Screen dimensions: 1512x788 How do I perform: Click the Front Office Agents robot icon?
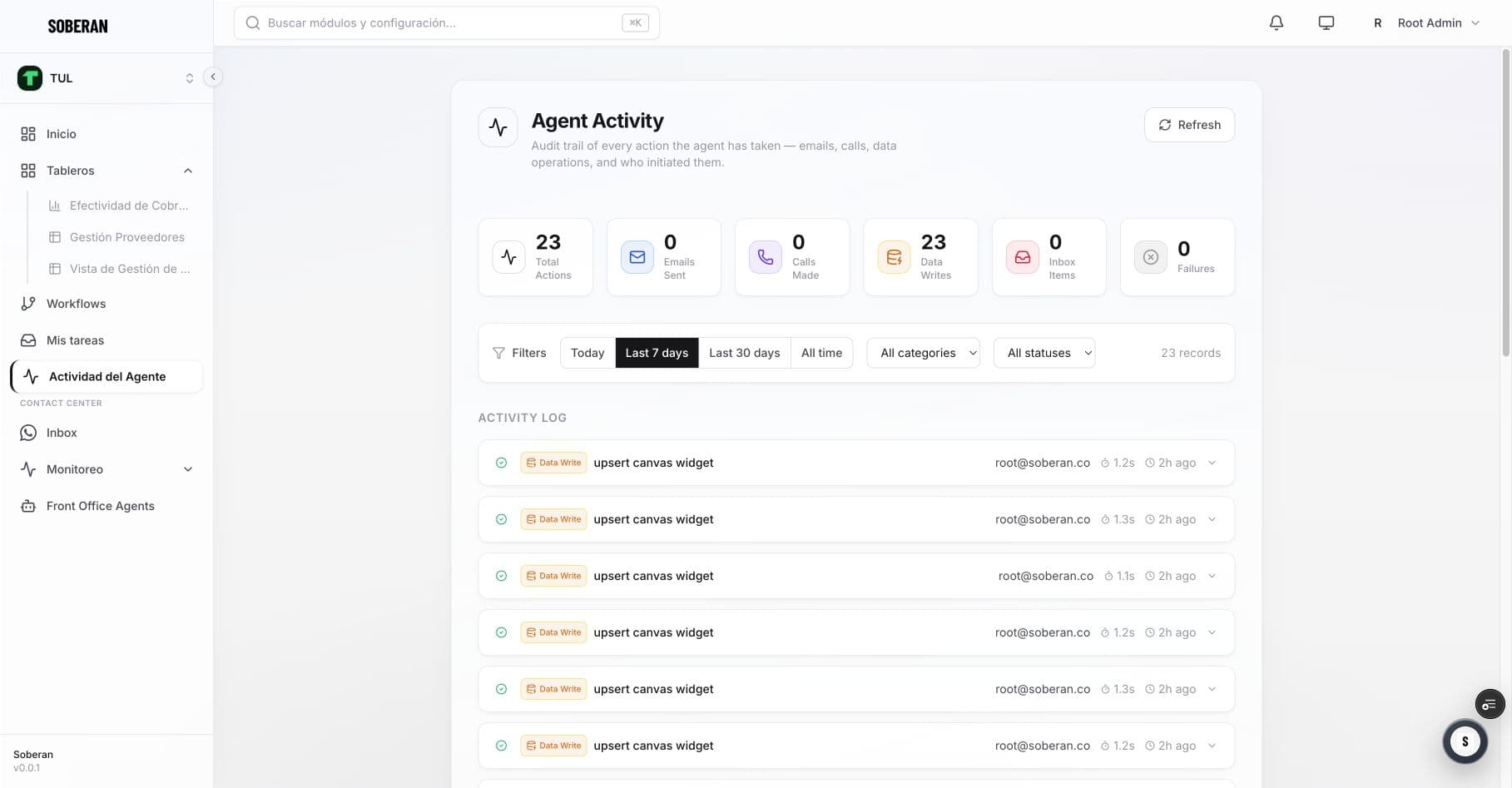(28, 506)
